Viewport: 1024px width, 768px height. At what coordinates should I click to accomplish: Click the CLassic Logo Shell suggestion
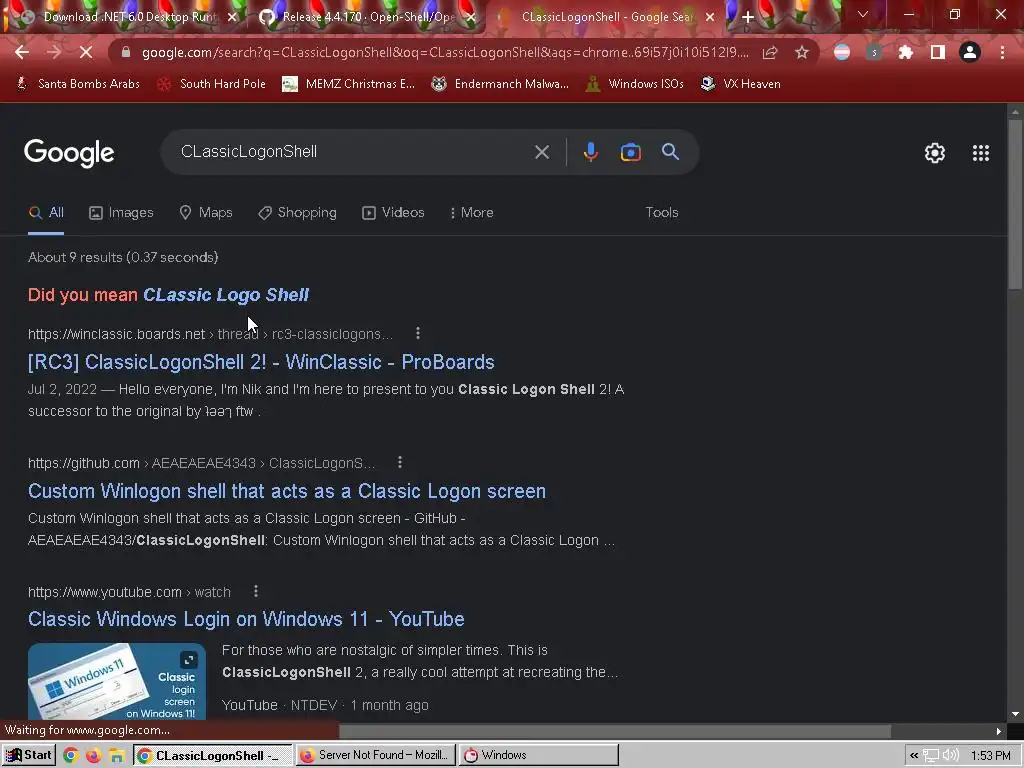click(x=226, y=295)
